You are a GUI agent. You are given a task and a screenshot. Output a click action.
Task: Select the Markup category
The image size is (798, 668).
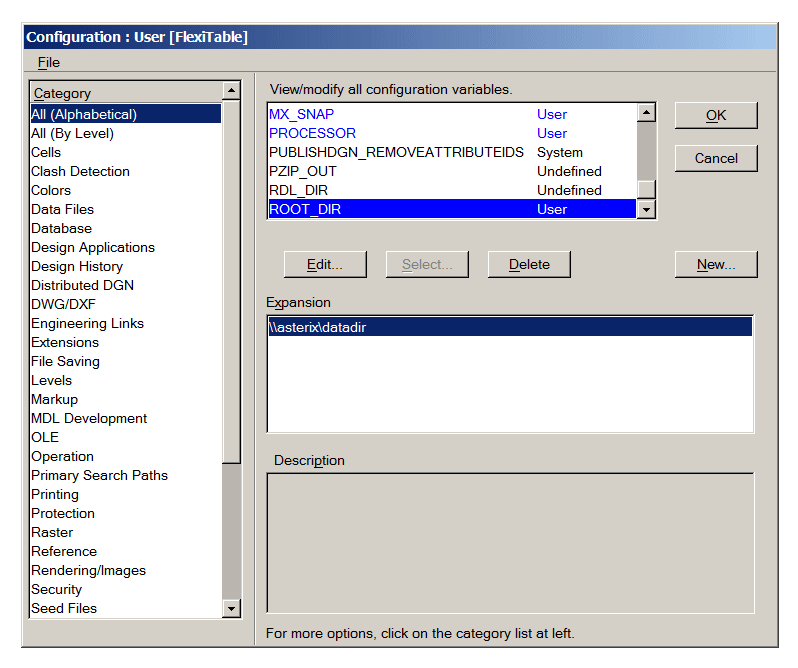(126, 399)
